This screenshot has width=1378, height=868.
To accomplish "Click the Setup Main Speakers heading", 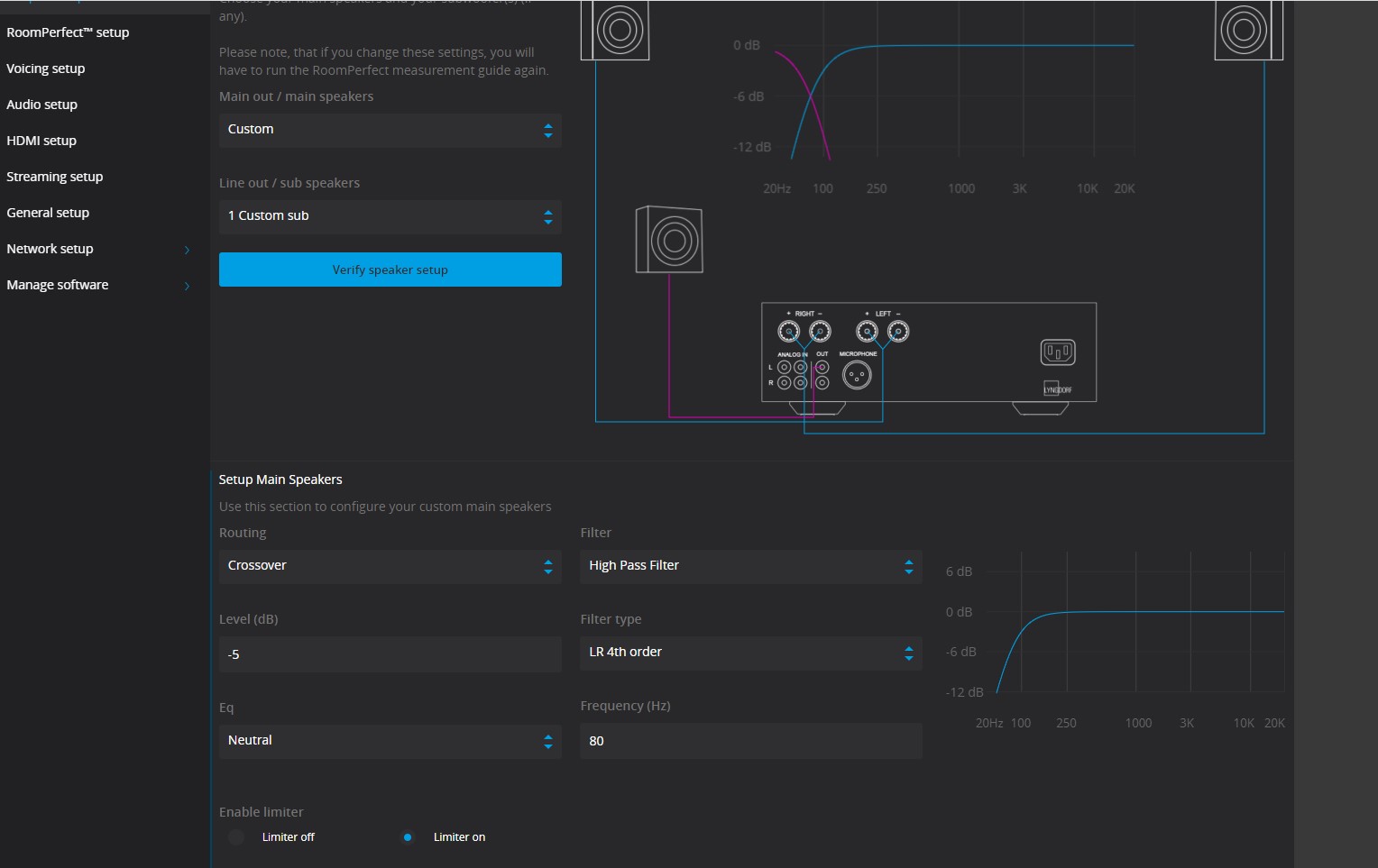I will [280, 480].
